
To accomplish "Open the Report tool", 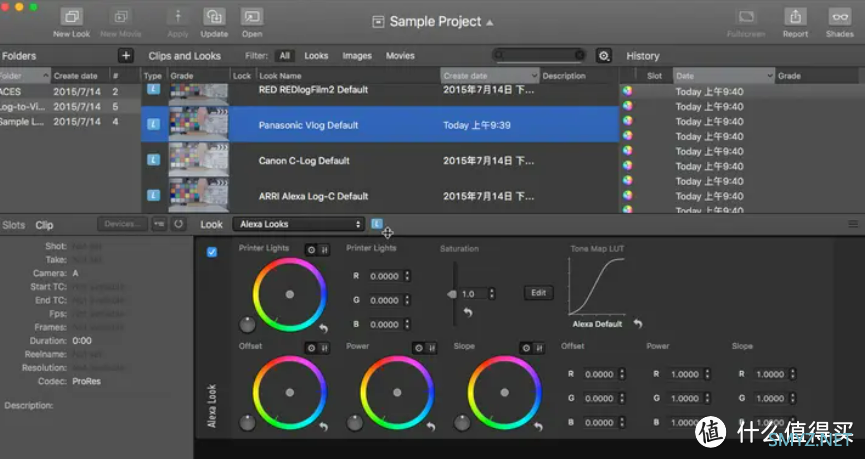I will (x=795, y=17).
